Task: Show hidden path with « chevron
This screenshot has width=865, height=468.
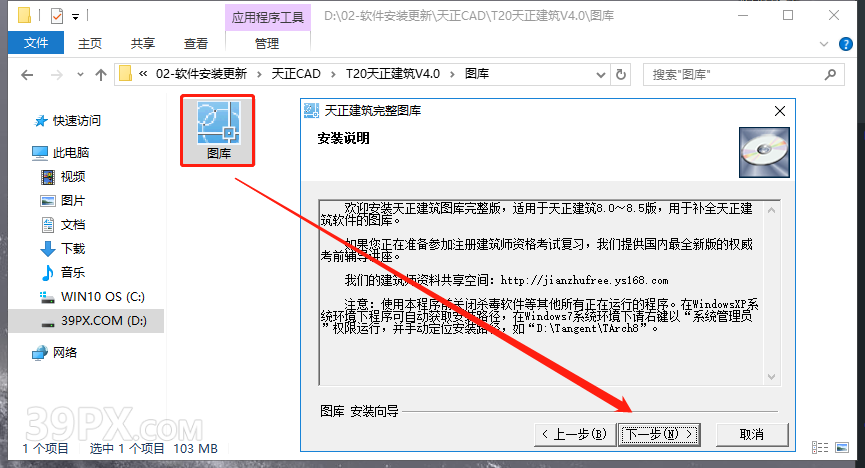Action: pos(143,73)
